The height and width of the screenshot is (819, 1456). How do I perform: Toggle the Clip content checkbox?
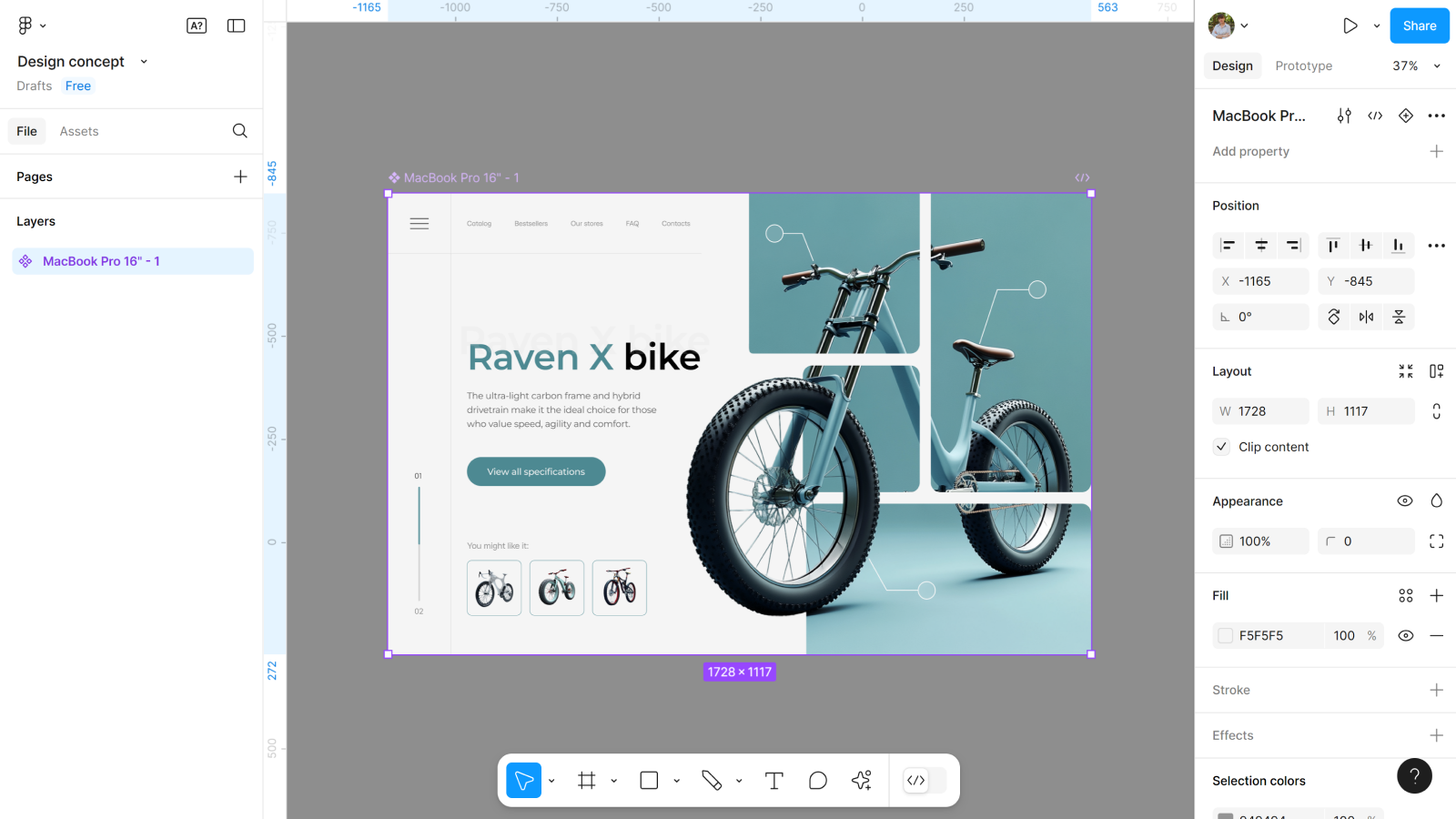point(1222,447)
